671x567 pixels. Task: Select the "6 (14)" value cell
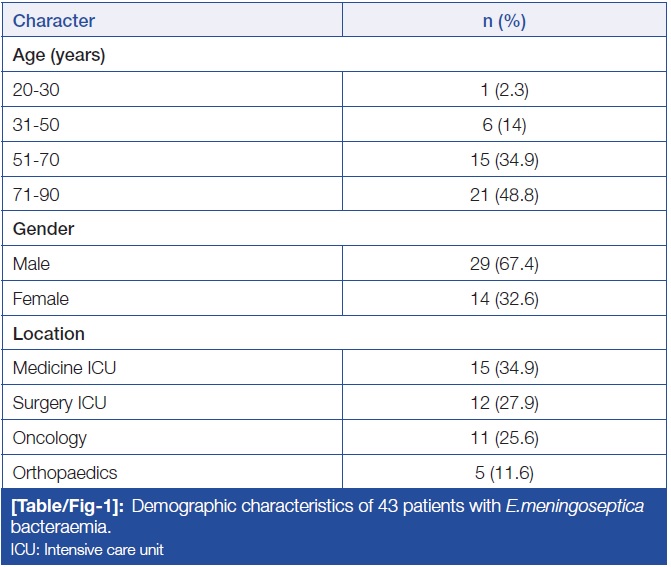pyautogui.click(x=504, y=125)
